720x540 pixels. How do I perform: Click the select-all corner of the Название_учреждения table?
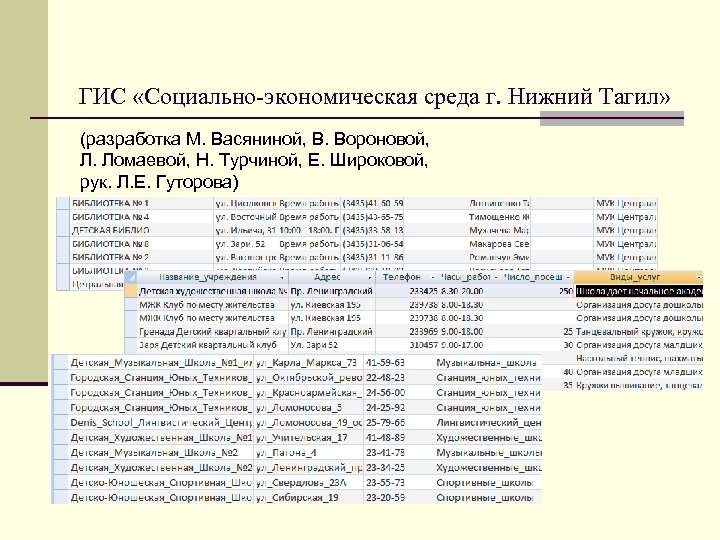click(131, 277)
